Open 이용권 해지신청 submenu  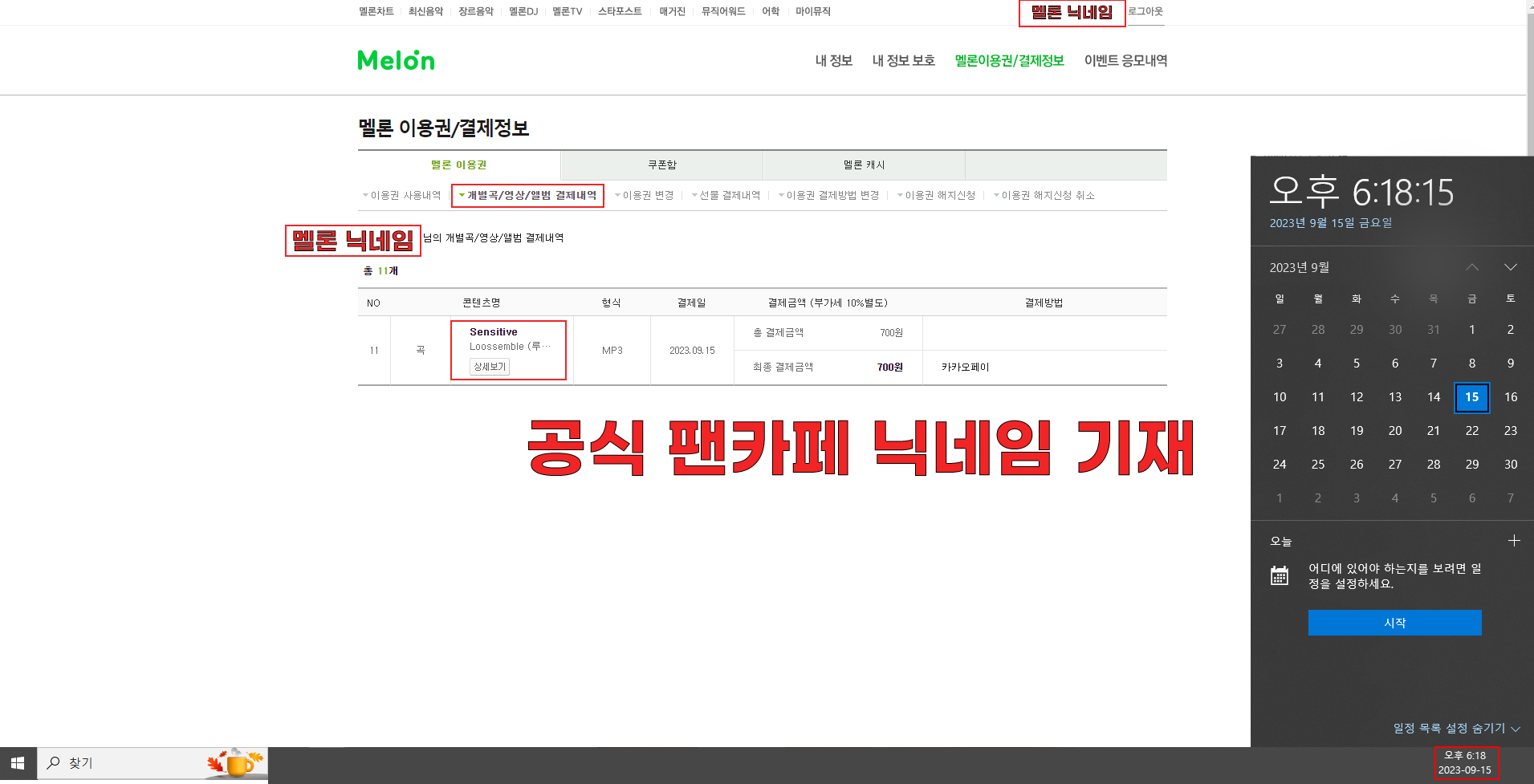pos(940,196)
